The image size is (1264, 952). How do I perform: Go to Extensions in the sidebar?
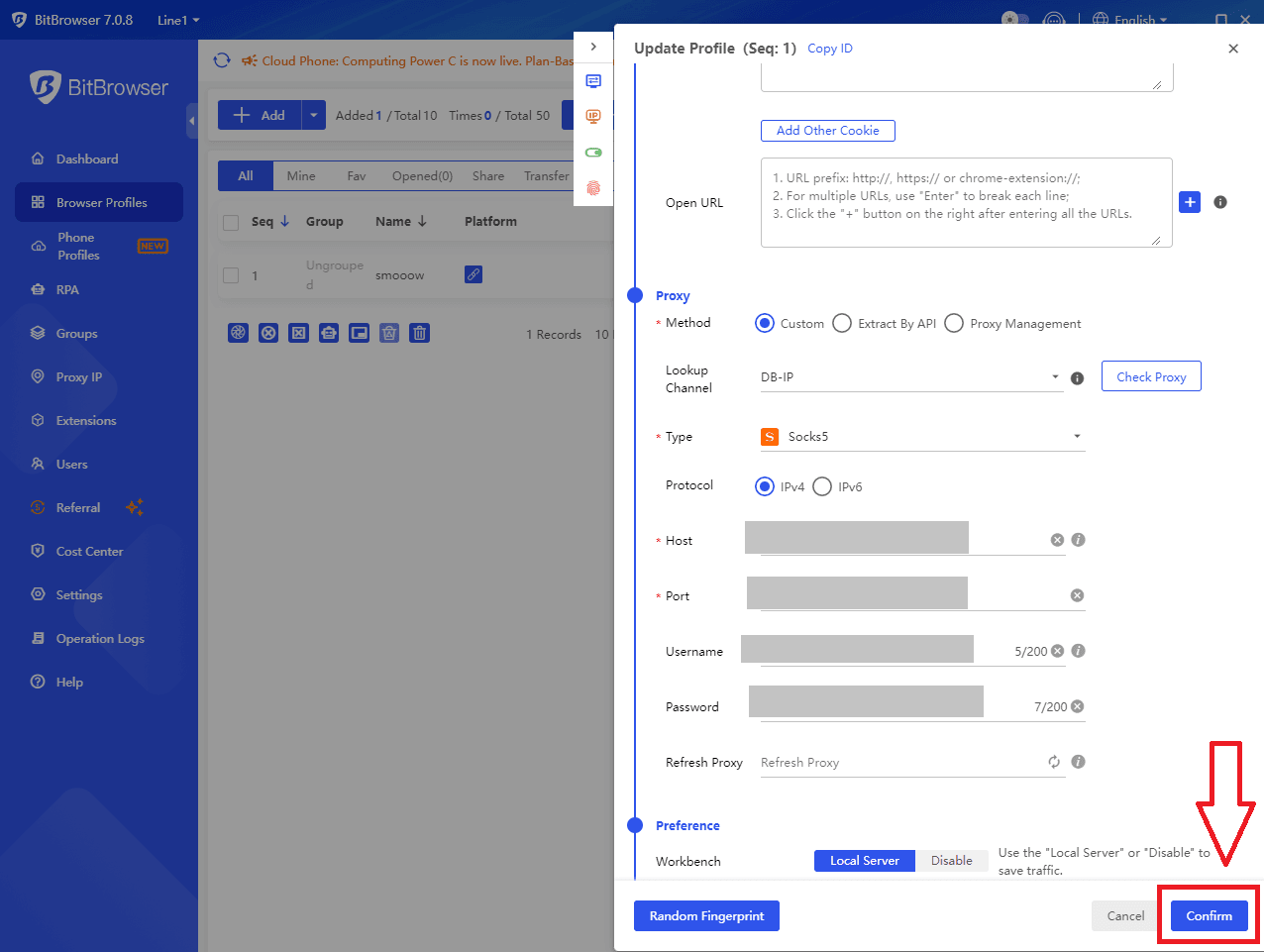[85, 421]
